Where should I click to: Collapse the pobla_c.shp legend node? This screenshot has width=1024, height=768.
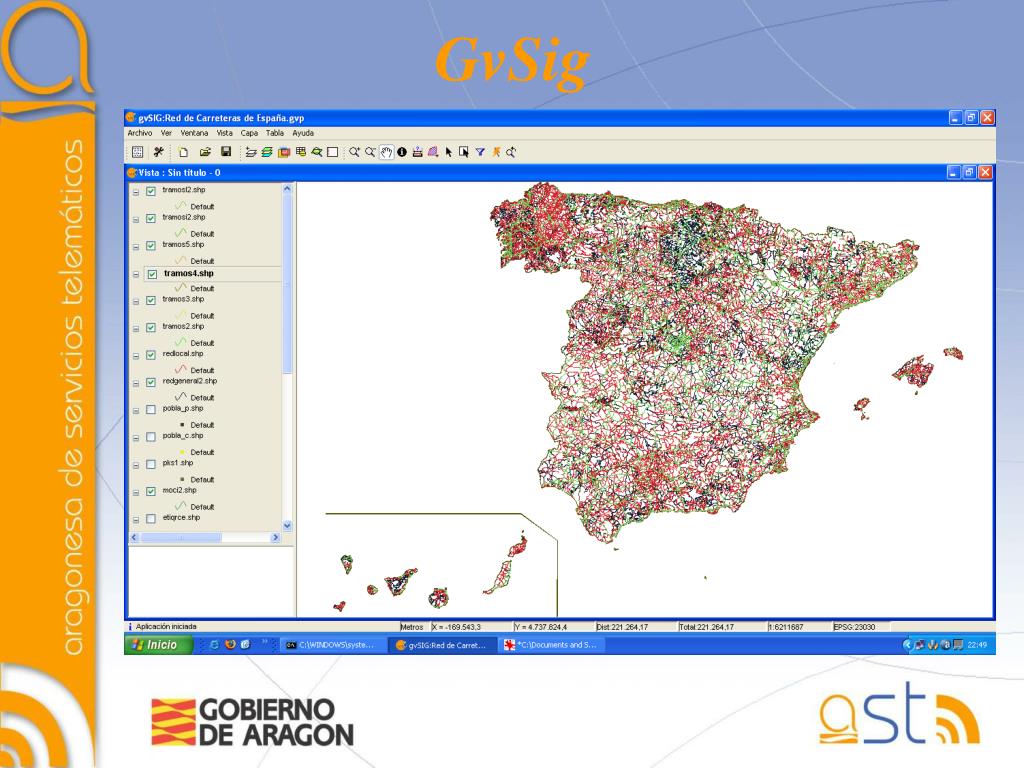pos(136,438)
